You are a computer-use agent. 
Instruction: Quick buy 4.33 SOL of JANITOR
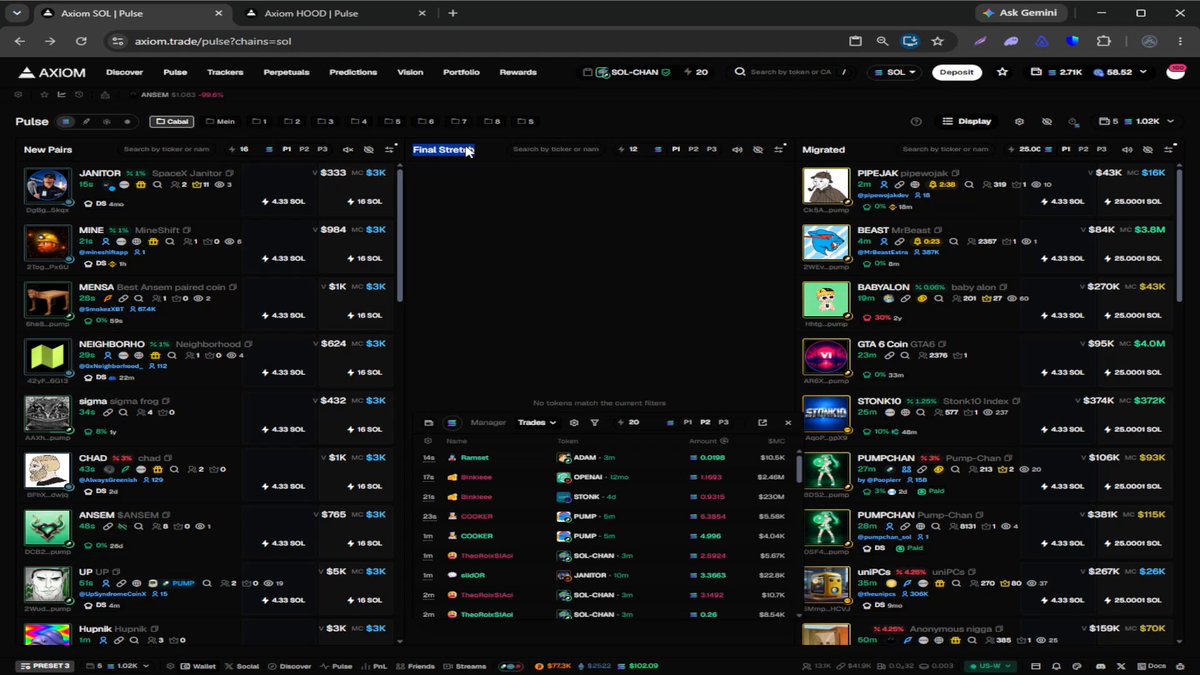[282, 201]
